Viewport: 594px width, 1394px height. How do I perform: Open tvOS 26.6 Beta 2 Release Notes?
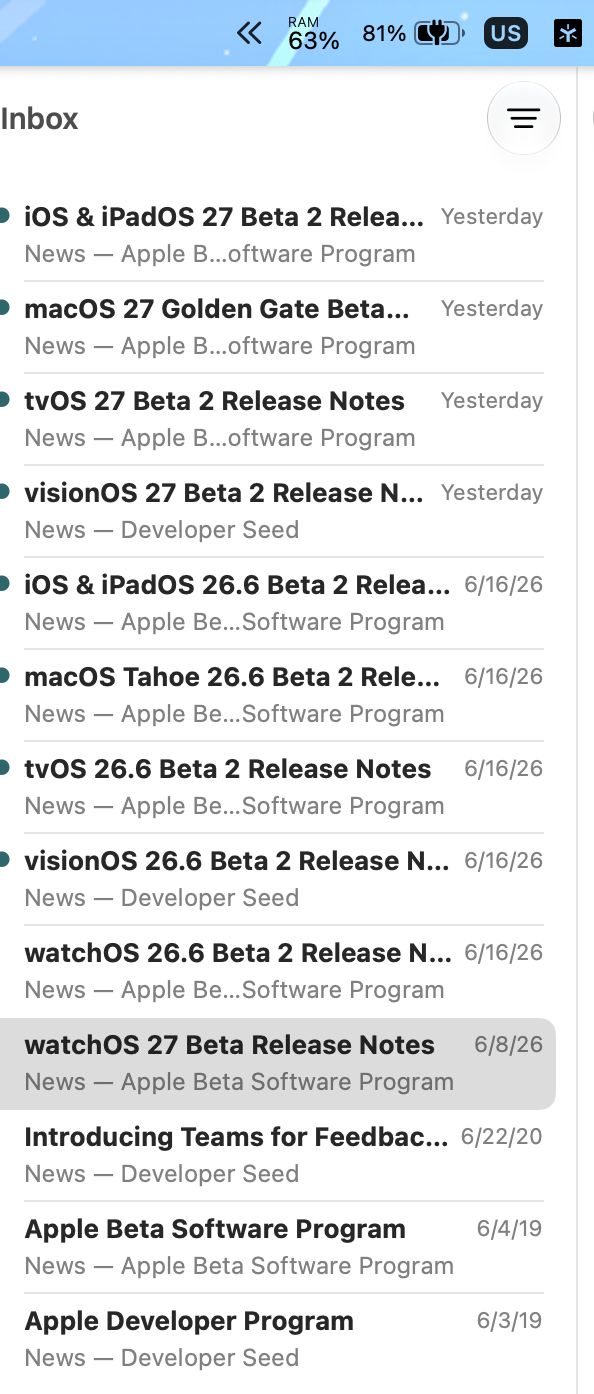click(272, 787)
